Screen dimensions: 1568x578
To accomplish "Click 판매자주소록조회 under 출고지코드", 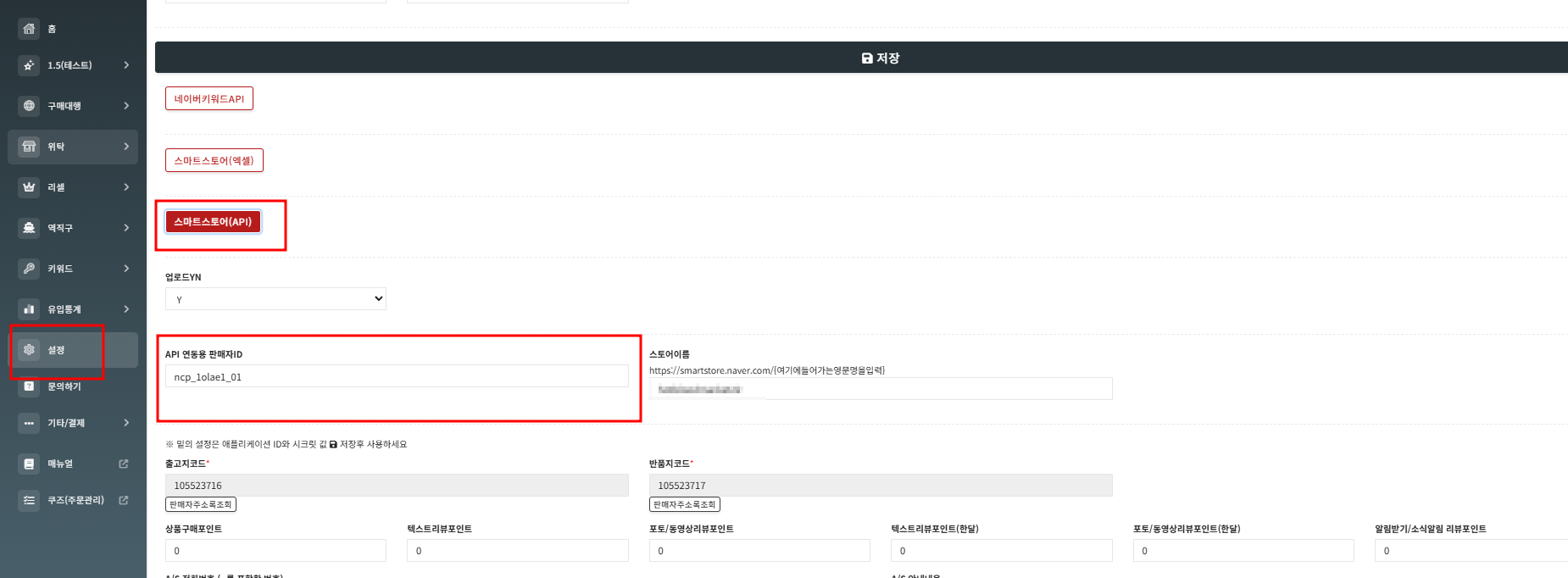I will point(201,504).
